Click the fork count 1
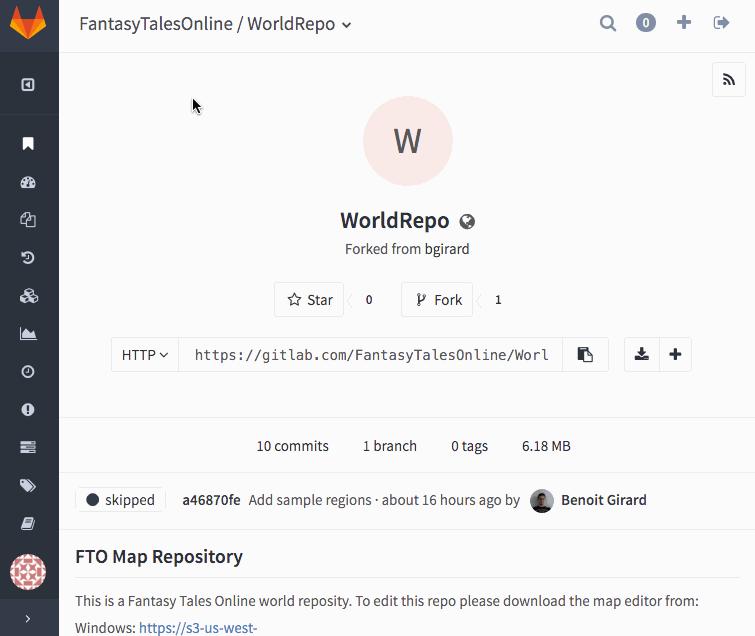The height and width of the screenshot is (636, 755). [498, 300]
